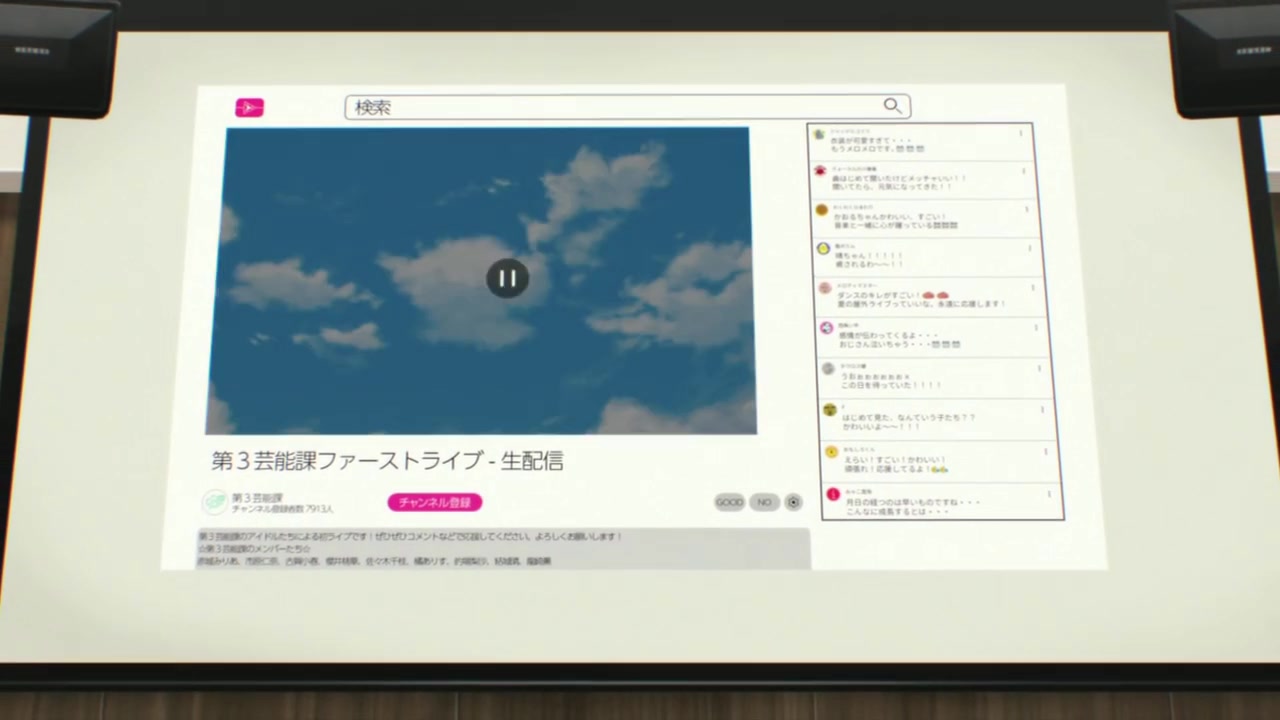The width and height of the screenshot is (1280, 720).
Task: Click the avatar beside この日を待っていた comment
Action: coord(827,368)
